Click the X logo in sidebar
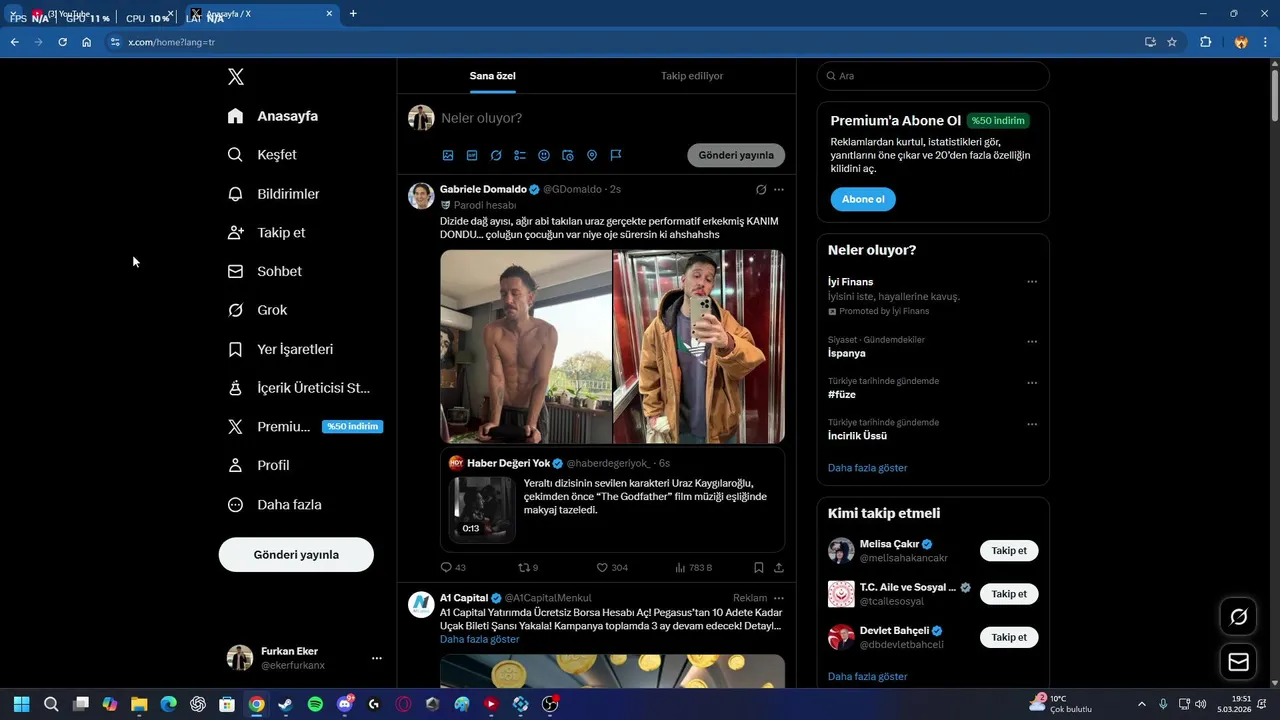The image size is (1280, 720). pos(236,77)
